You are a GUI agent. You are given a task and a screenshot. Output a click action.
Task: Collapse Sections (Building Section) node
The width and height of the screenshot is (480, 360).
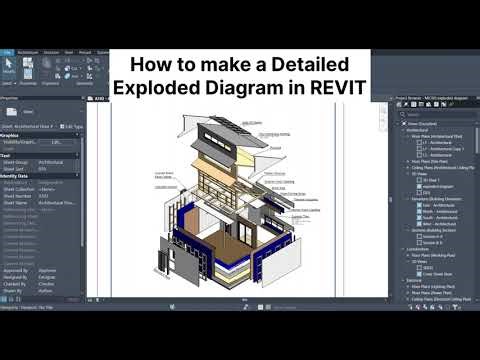point(408,230)
